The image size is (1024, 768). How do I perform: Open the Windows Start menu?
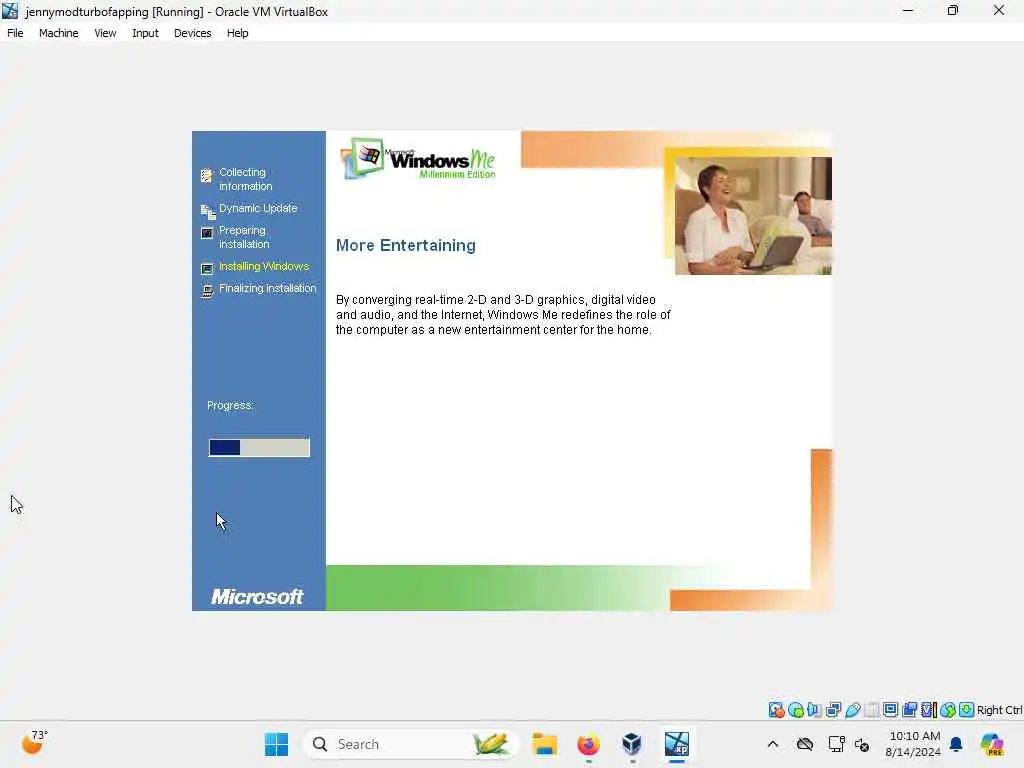276,744
